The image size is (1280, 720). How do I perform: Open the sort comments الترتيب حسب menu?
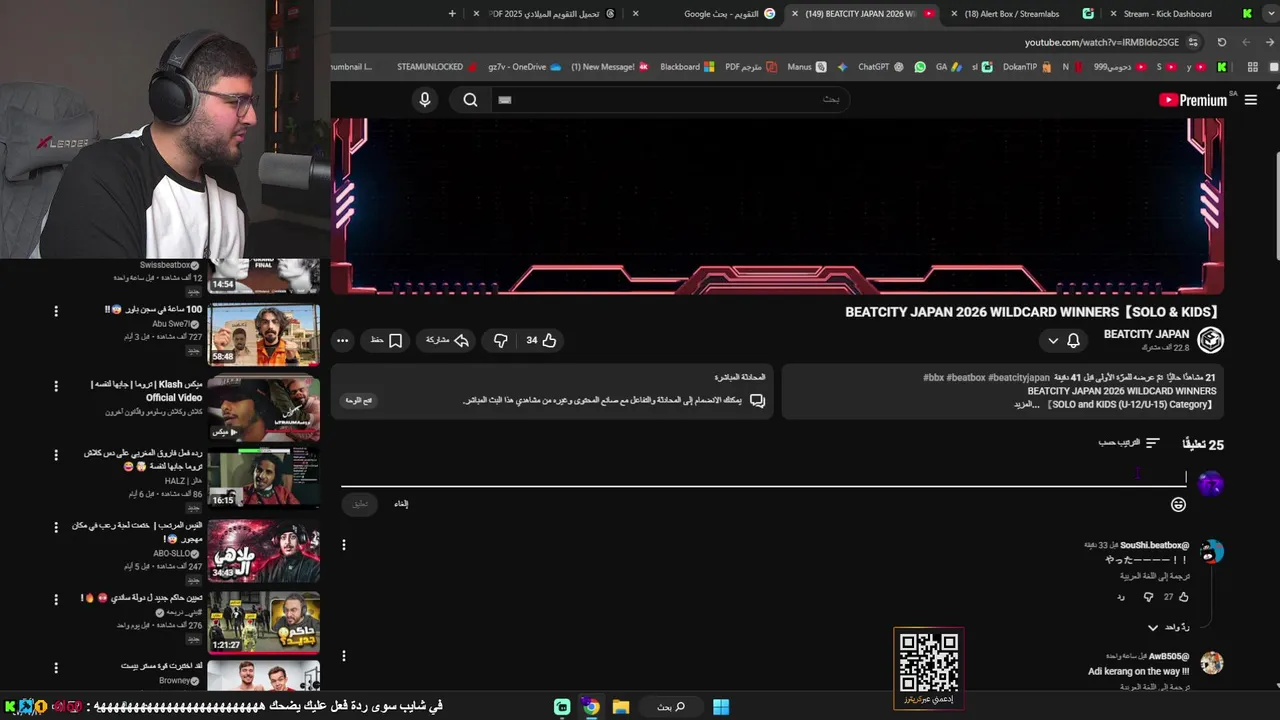1129,443
